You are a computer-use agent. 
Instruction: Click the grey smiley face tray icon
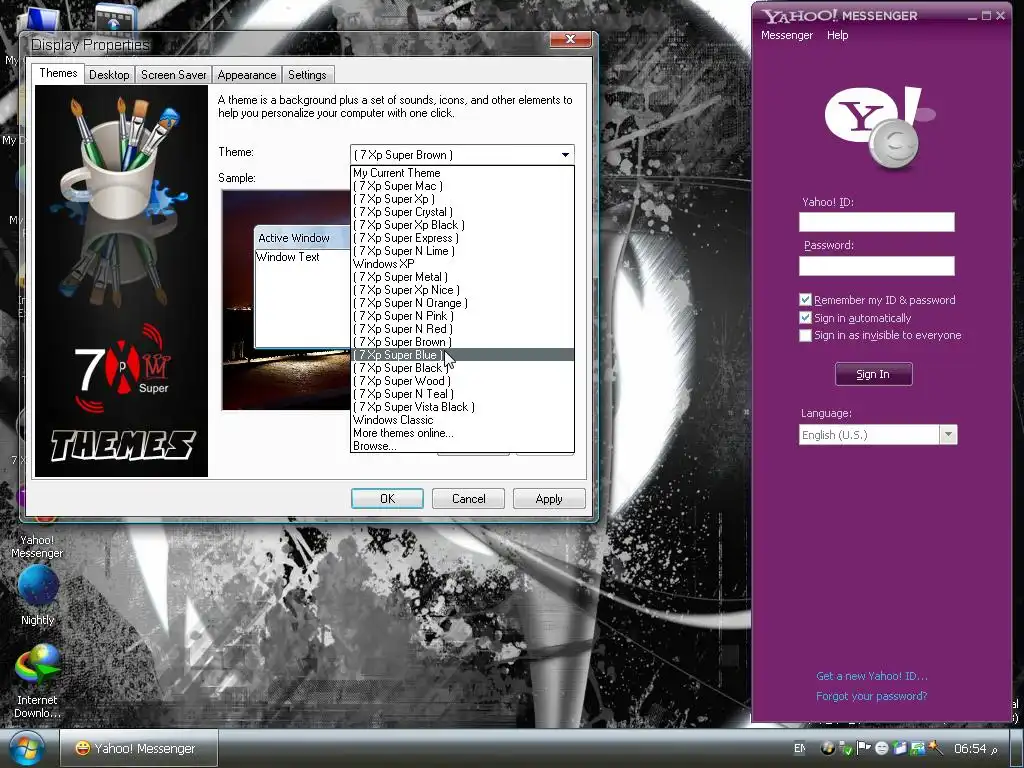coord(882,748)
